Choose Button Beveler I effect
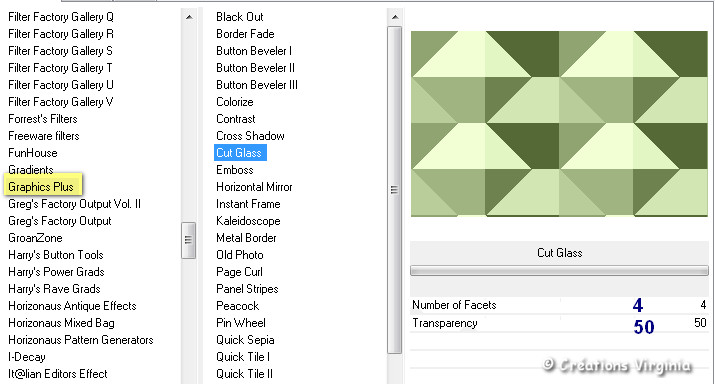 (x=254, y=51)
